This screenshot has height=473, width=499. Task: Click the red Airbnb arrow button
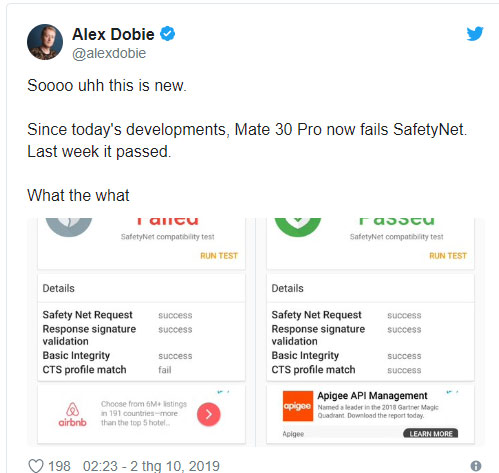[x=209, y=414]
